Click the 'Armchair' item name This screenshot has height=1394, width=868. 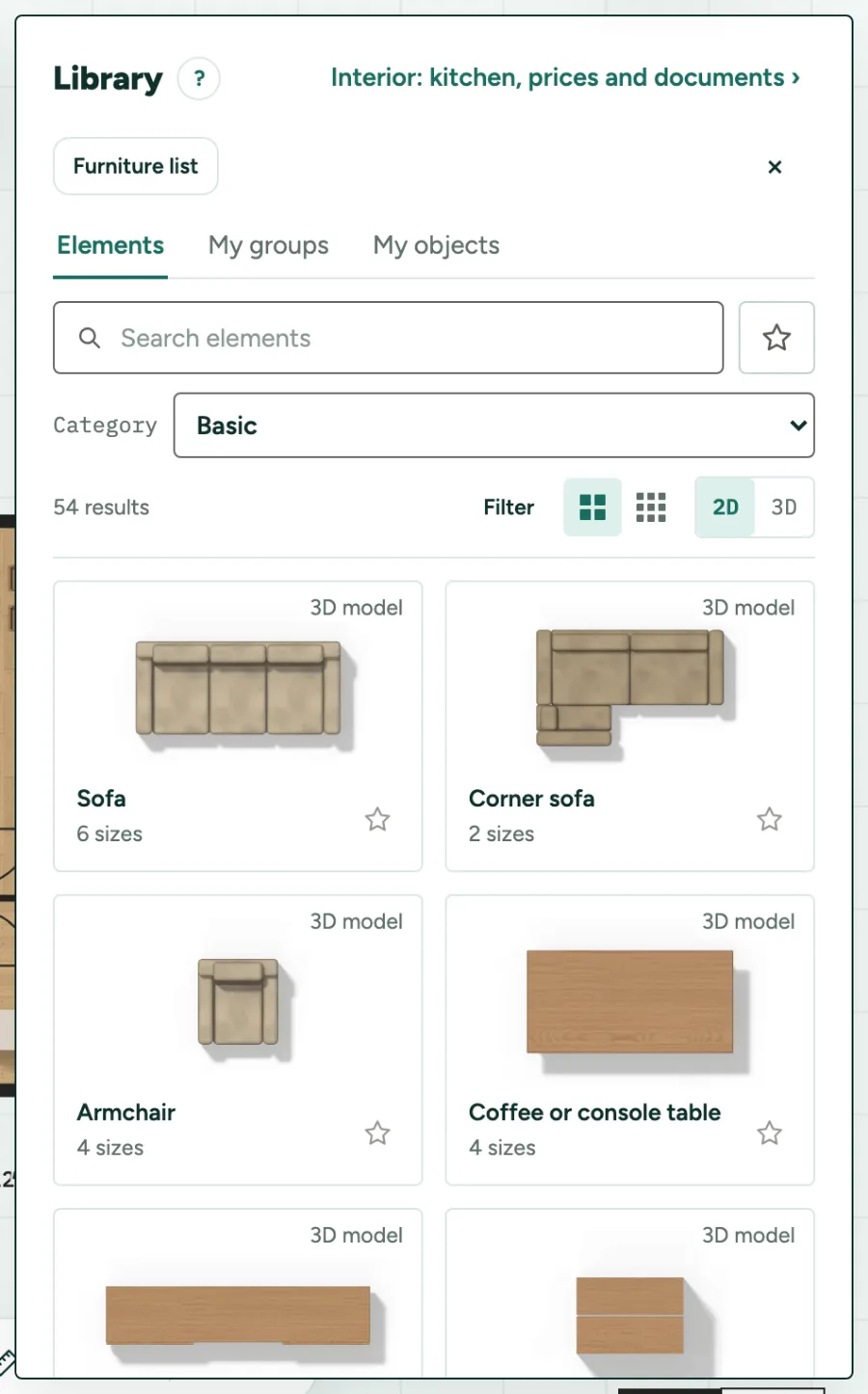click(126, 1112)
